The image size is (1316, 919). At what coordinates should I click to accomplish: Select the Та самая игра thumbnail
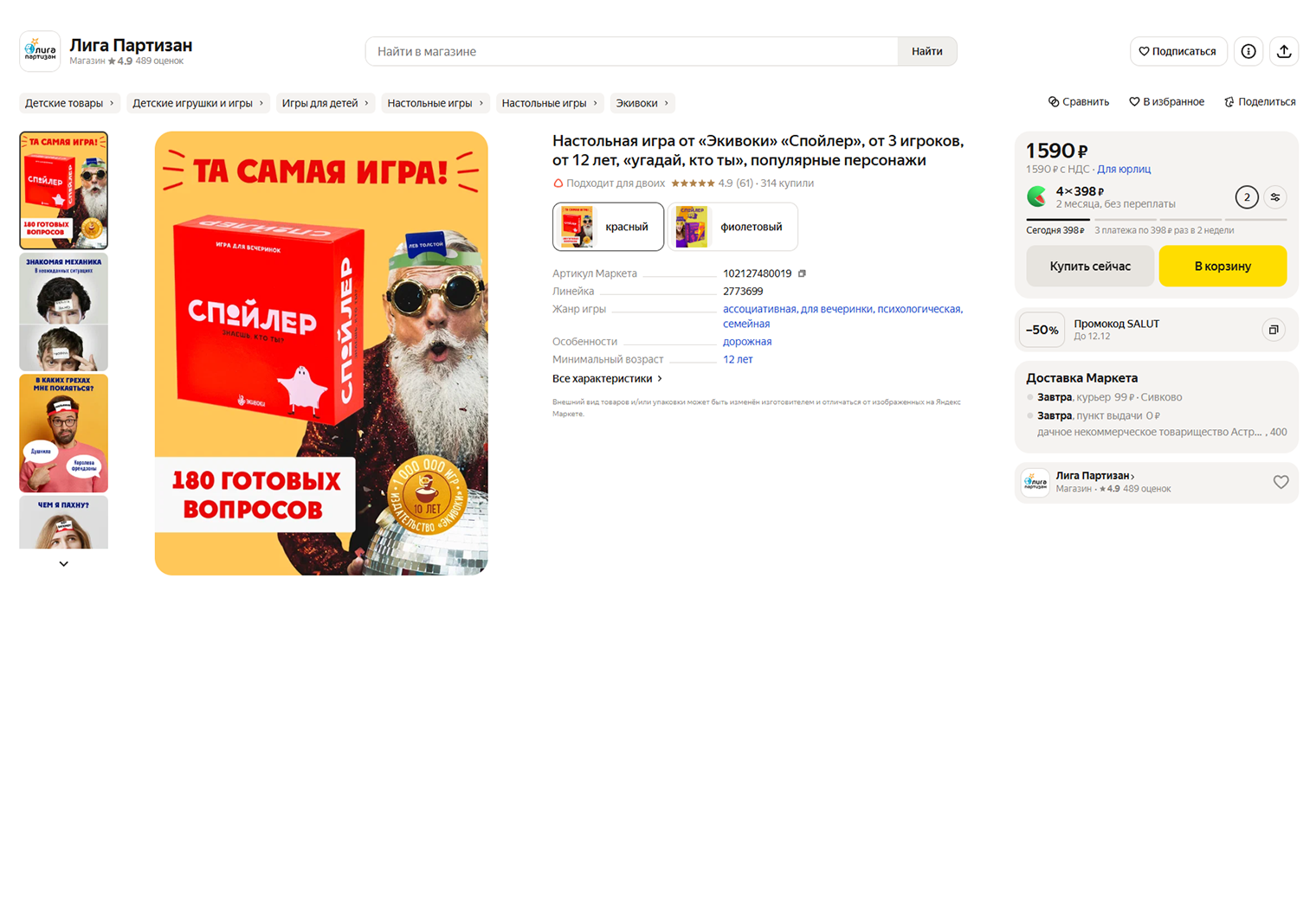(x=64, y=190)
